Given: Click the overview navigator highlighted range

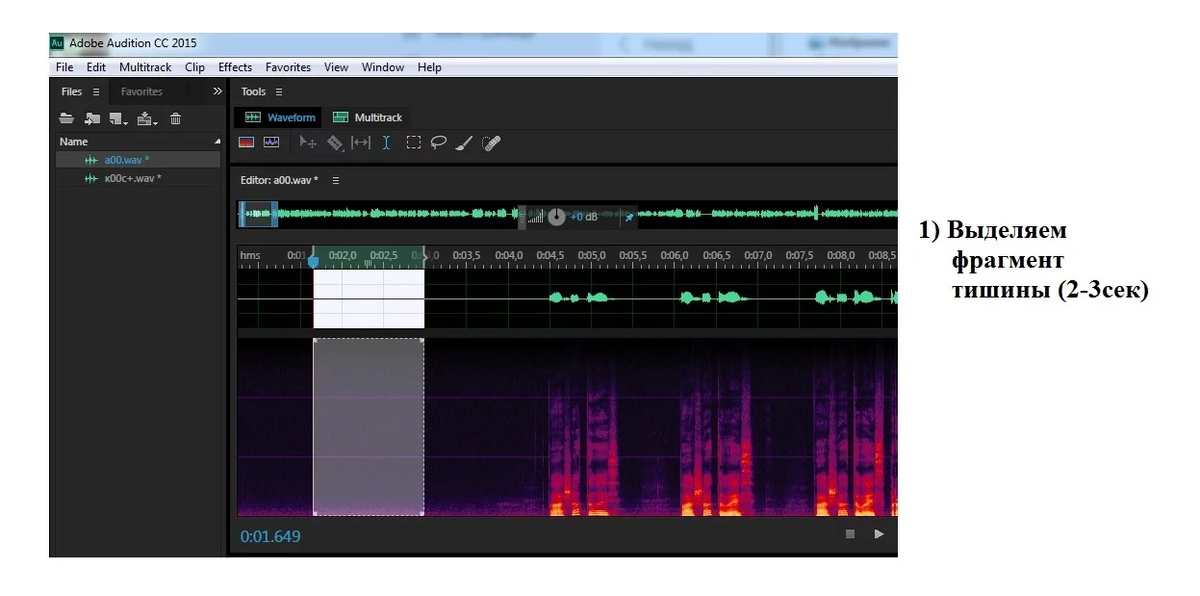Looking at the screenshot, I should (x=258, y=213).
